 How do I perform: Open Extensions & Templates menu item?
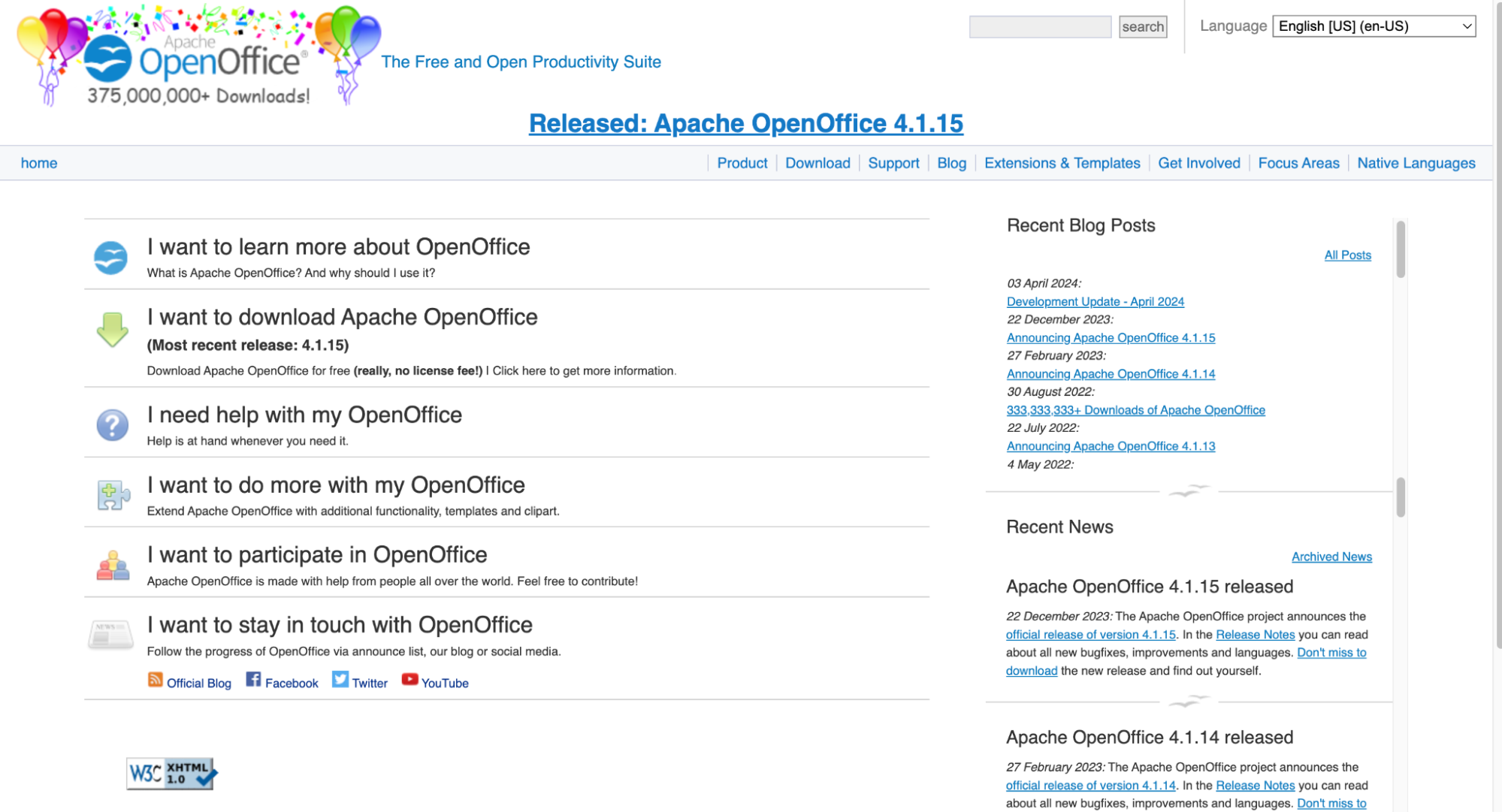point(1062,163)
